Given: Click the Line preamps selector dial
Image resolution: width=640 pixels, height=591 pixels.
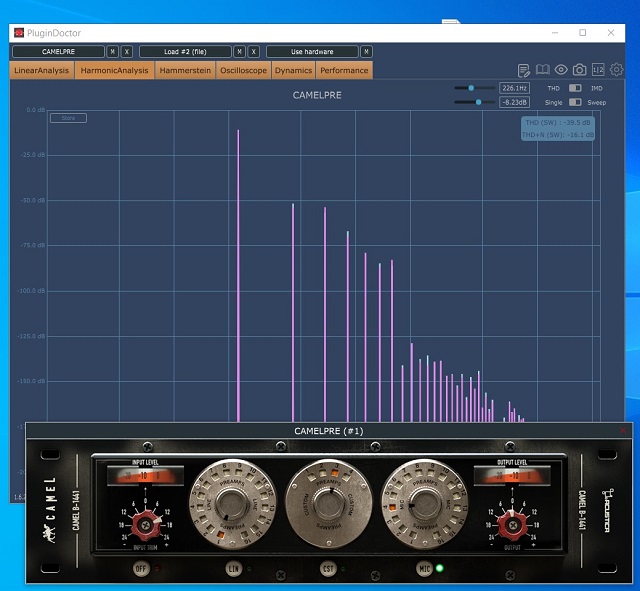Looking at the screenshot, I should pyautogui.click(x=233, y=504).
